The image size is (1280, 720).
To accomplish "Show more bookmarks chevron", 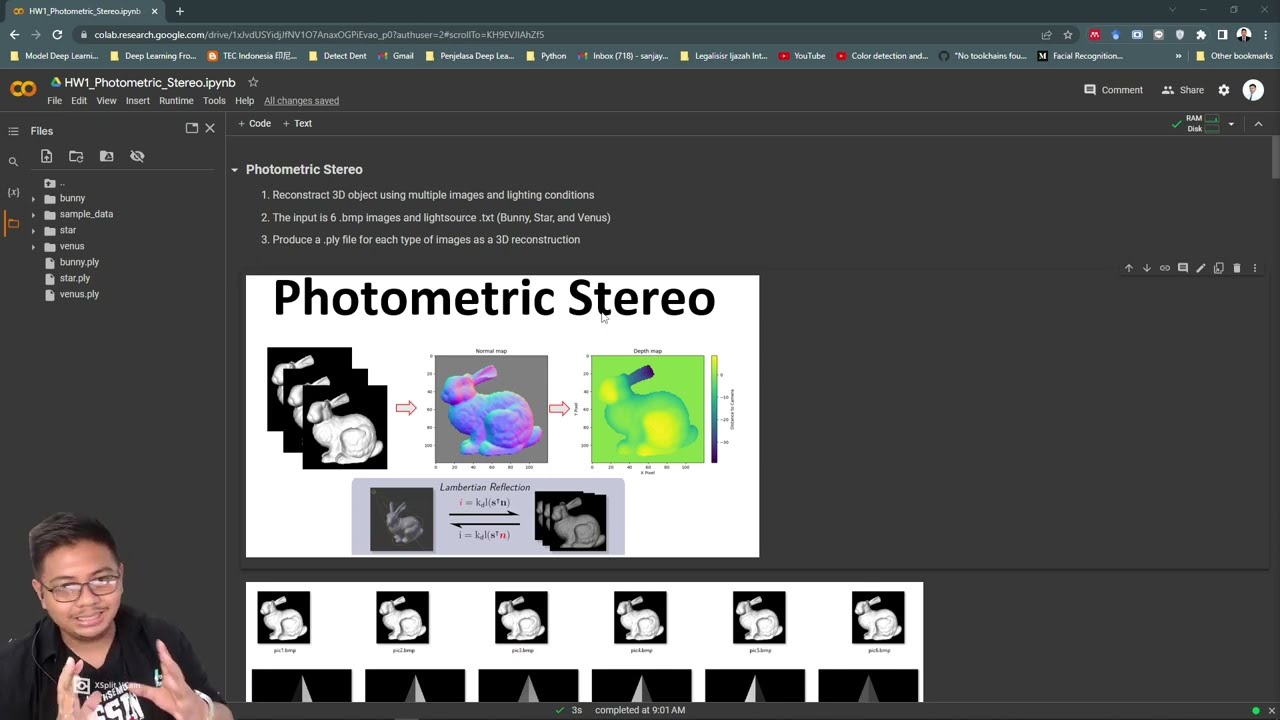I will point(1178,56).
